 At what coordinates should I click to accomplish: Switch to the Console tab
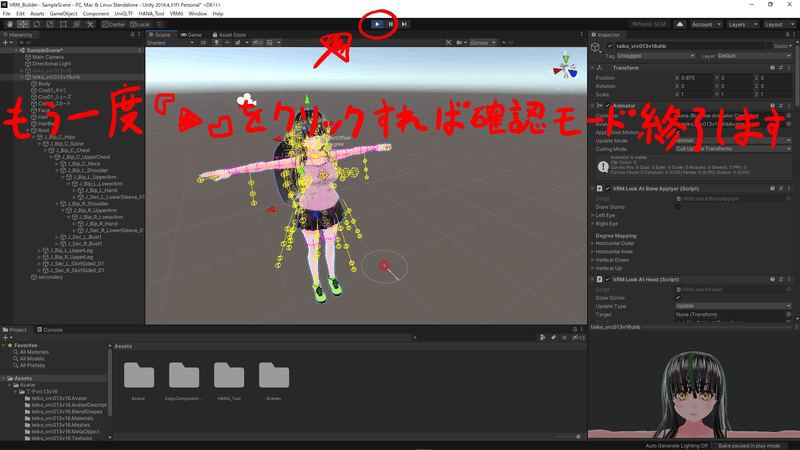(49, 330)
